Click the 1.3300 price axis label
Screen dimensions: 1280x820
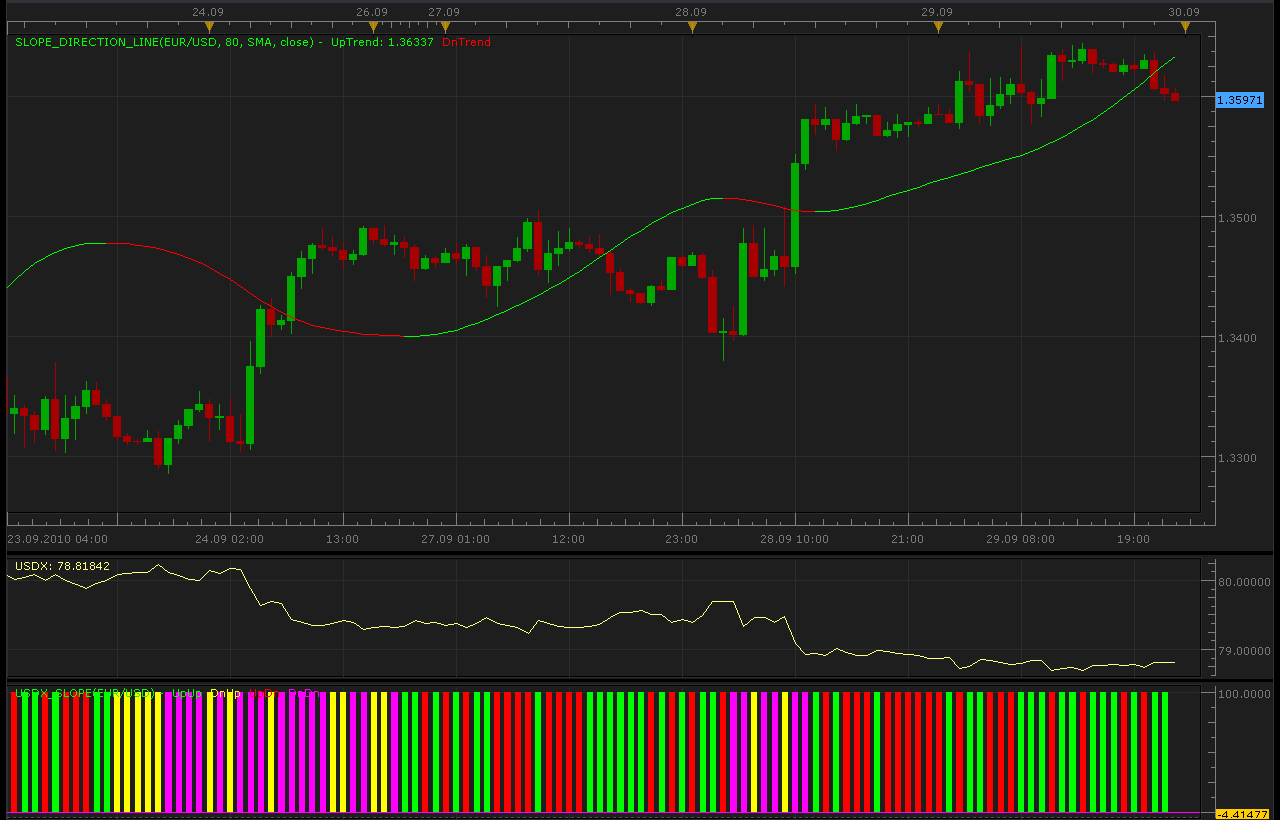coord(1236,458)
